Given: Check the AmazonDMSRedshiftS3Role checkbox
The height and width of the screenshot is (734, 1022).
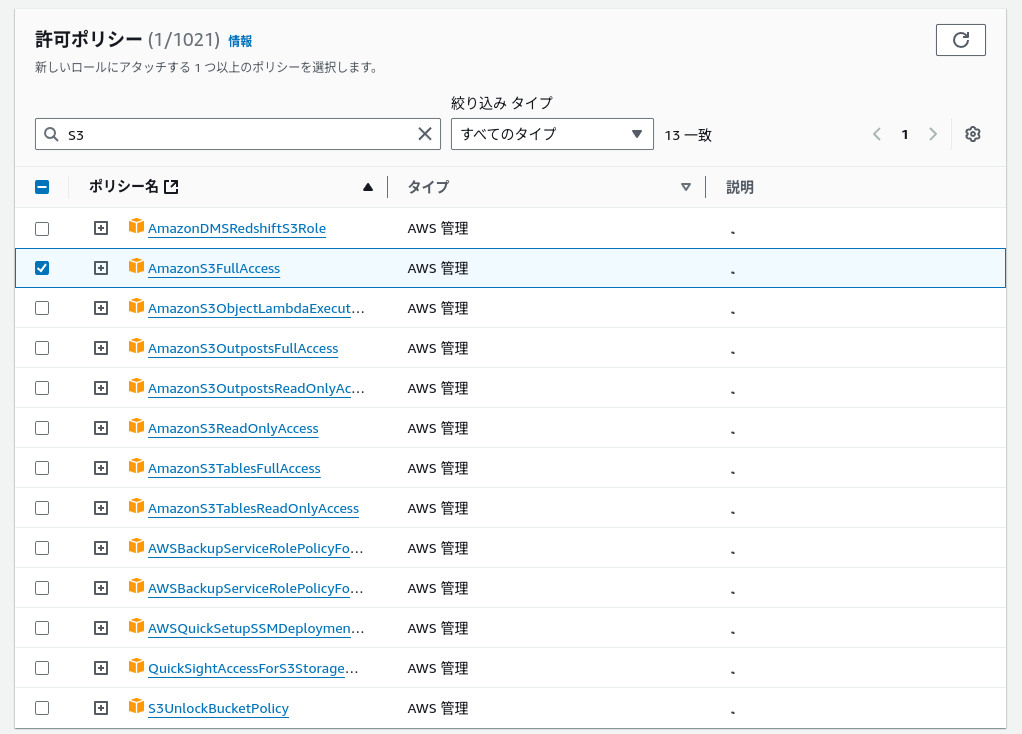Looking at the screenshot, I should coord(42,229).
